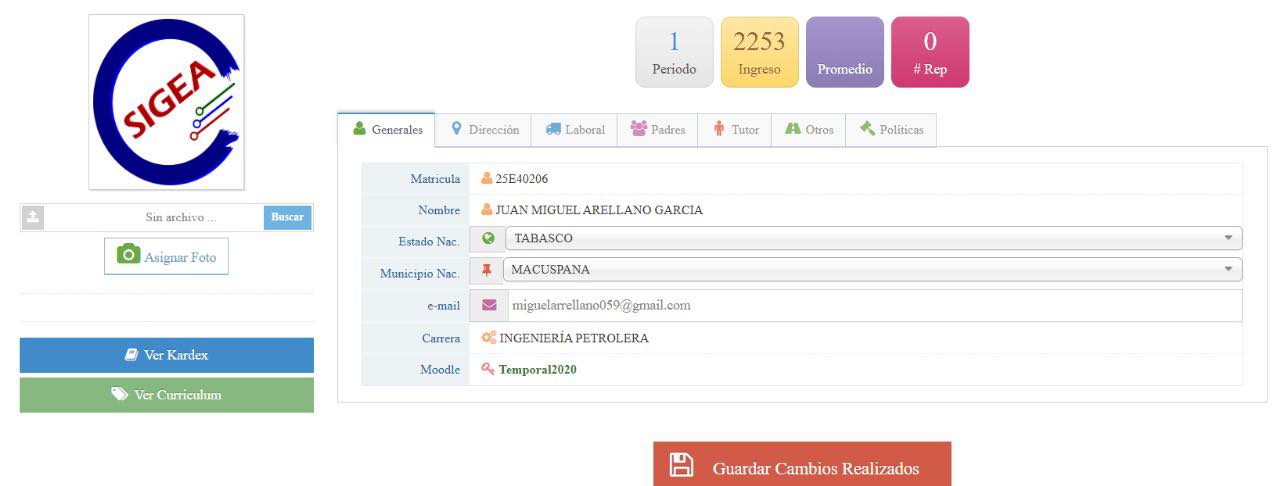Click into the e-mail input field
Viewport: 1280px width, 486px height.
point(872,305)
